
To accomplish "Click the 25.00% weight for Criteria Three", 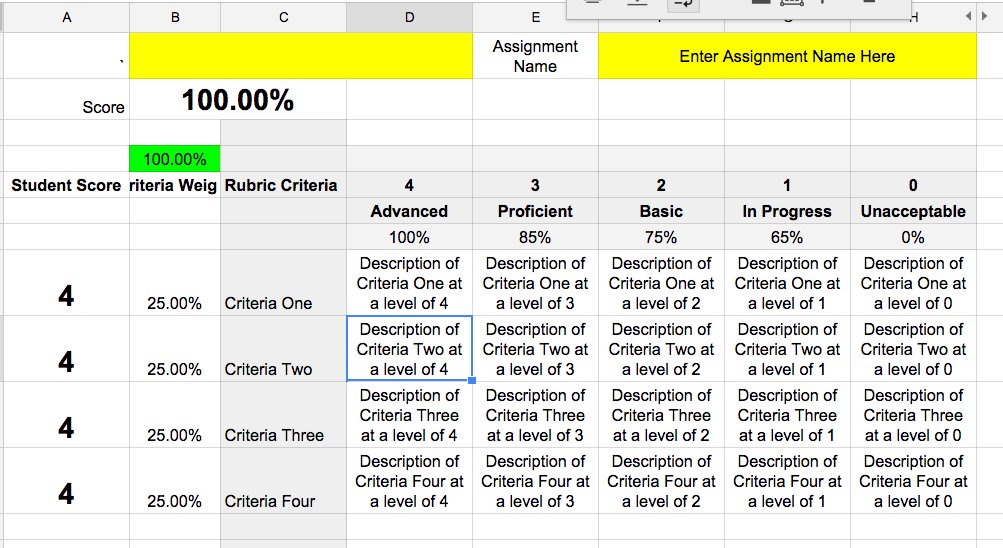I will click(x=175, y=414).
